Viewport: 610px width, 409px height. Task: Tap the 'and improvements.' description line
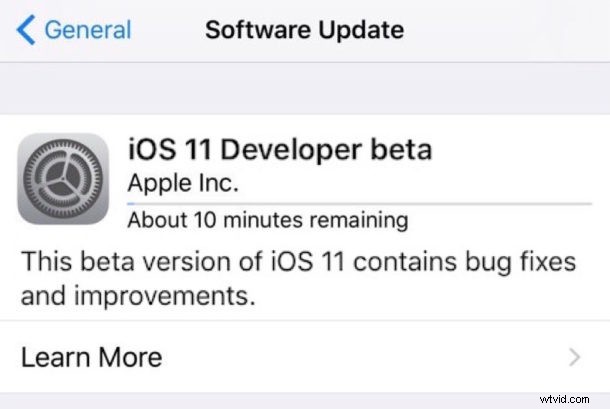pos(138,296)
